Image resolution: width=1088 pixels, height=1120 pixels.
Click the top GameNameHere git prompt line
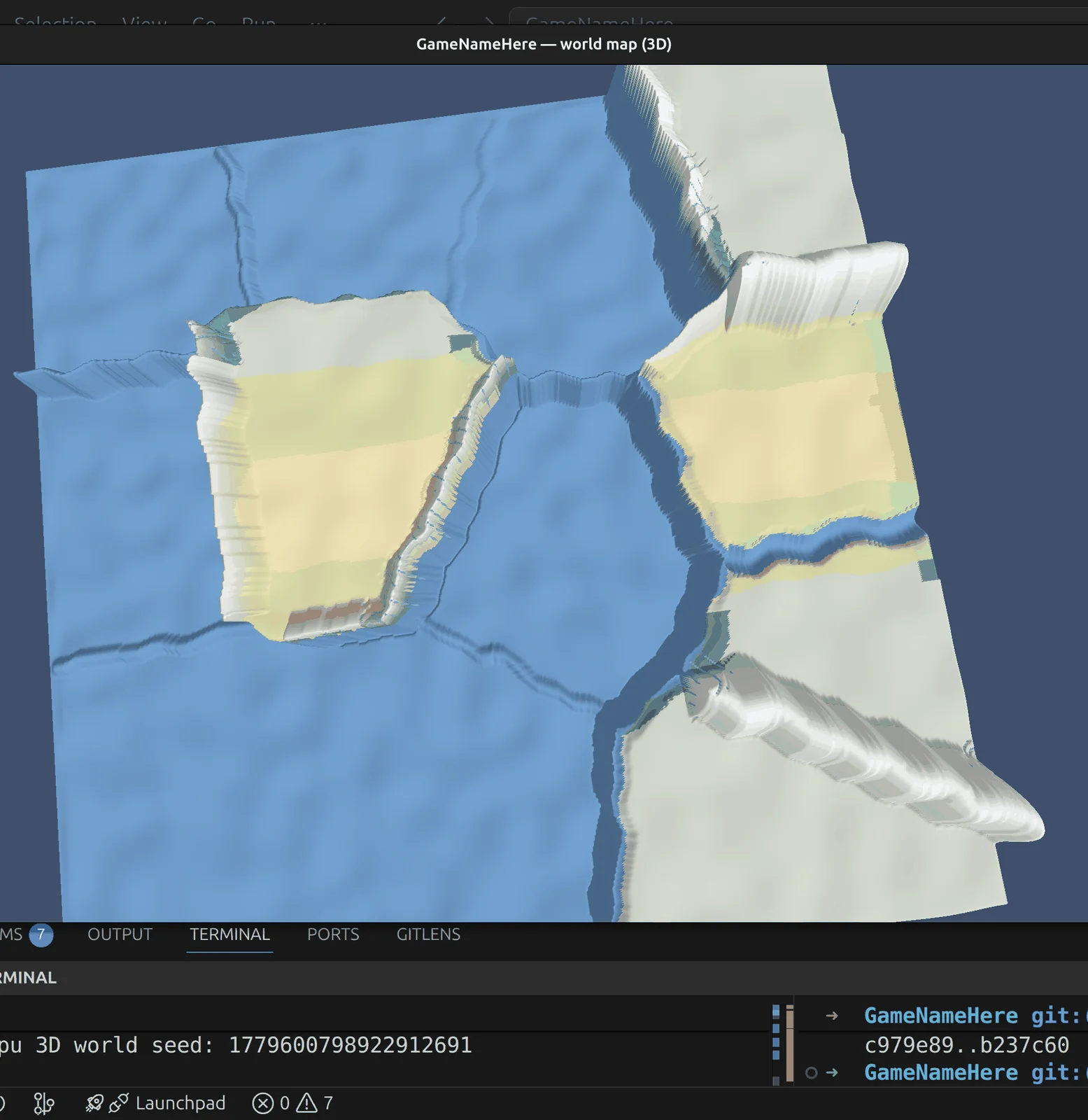(x=975, y=1016)
